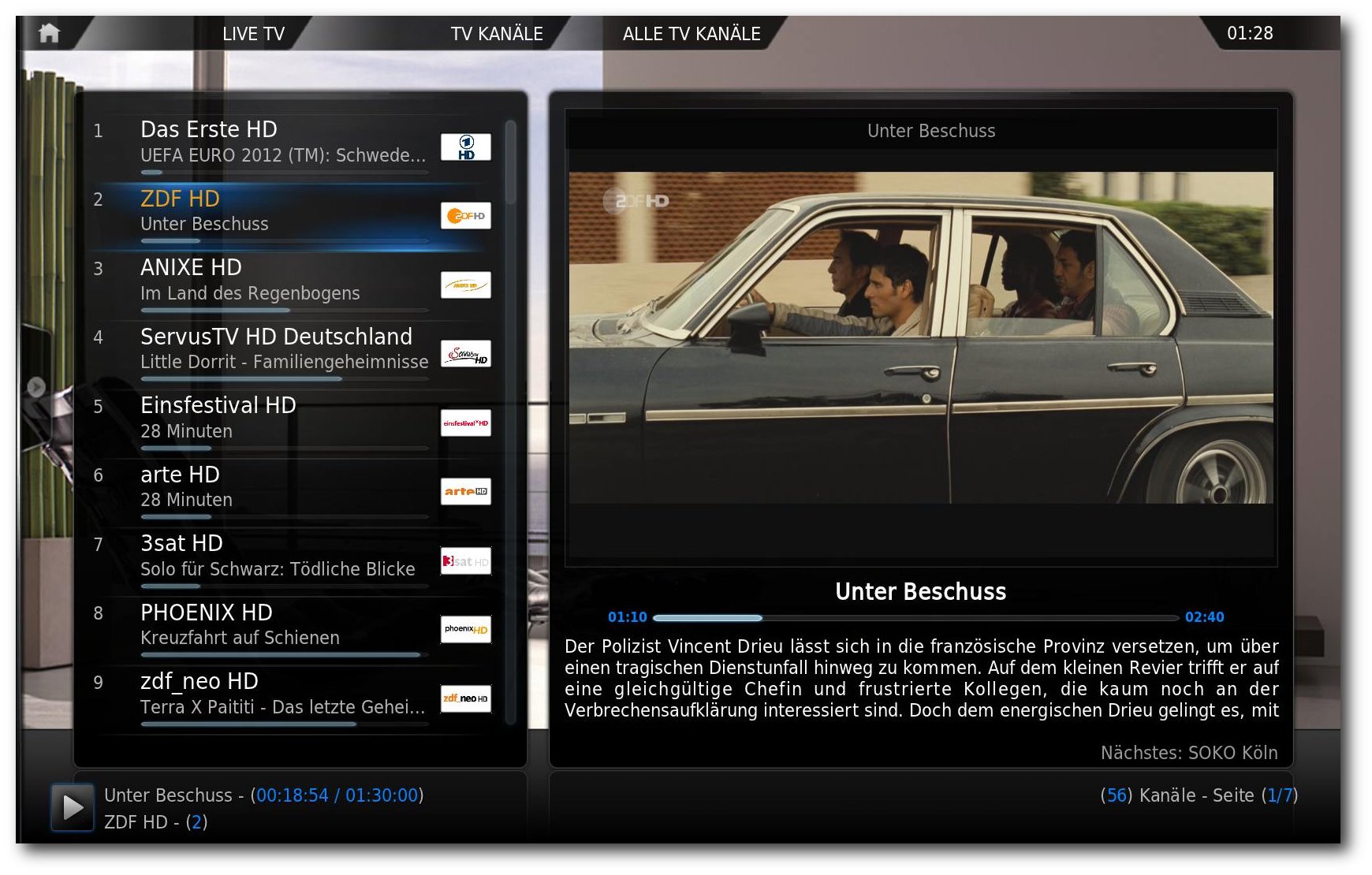Select highlighted channel ZDF HD
The image size is (1372, 875).
(x=292, y=215)
